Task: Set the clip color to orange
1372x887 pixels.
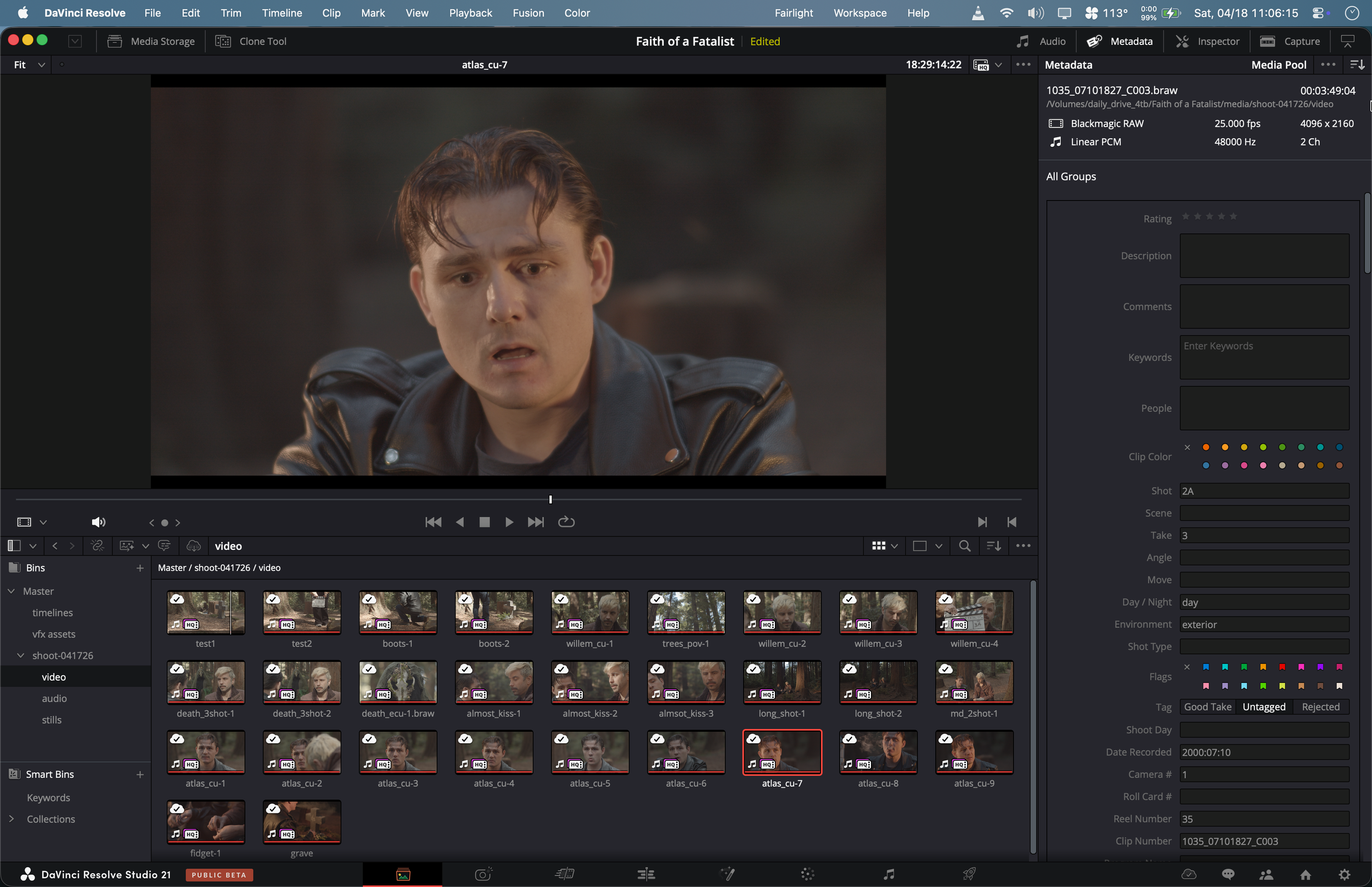Action: coord(1206,447)
